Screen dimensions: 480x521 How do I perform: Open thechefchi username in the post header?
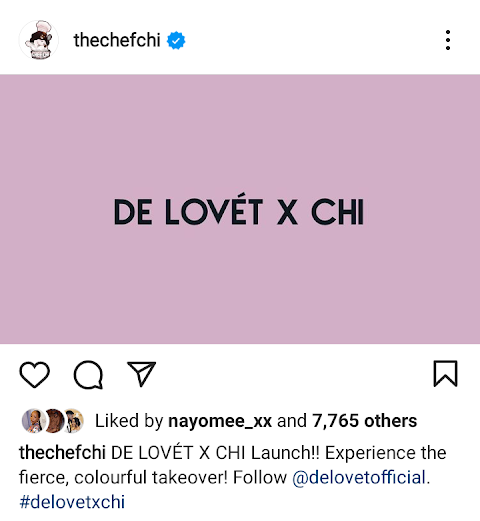[117, 40]
